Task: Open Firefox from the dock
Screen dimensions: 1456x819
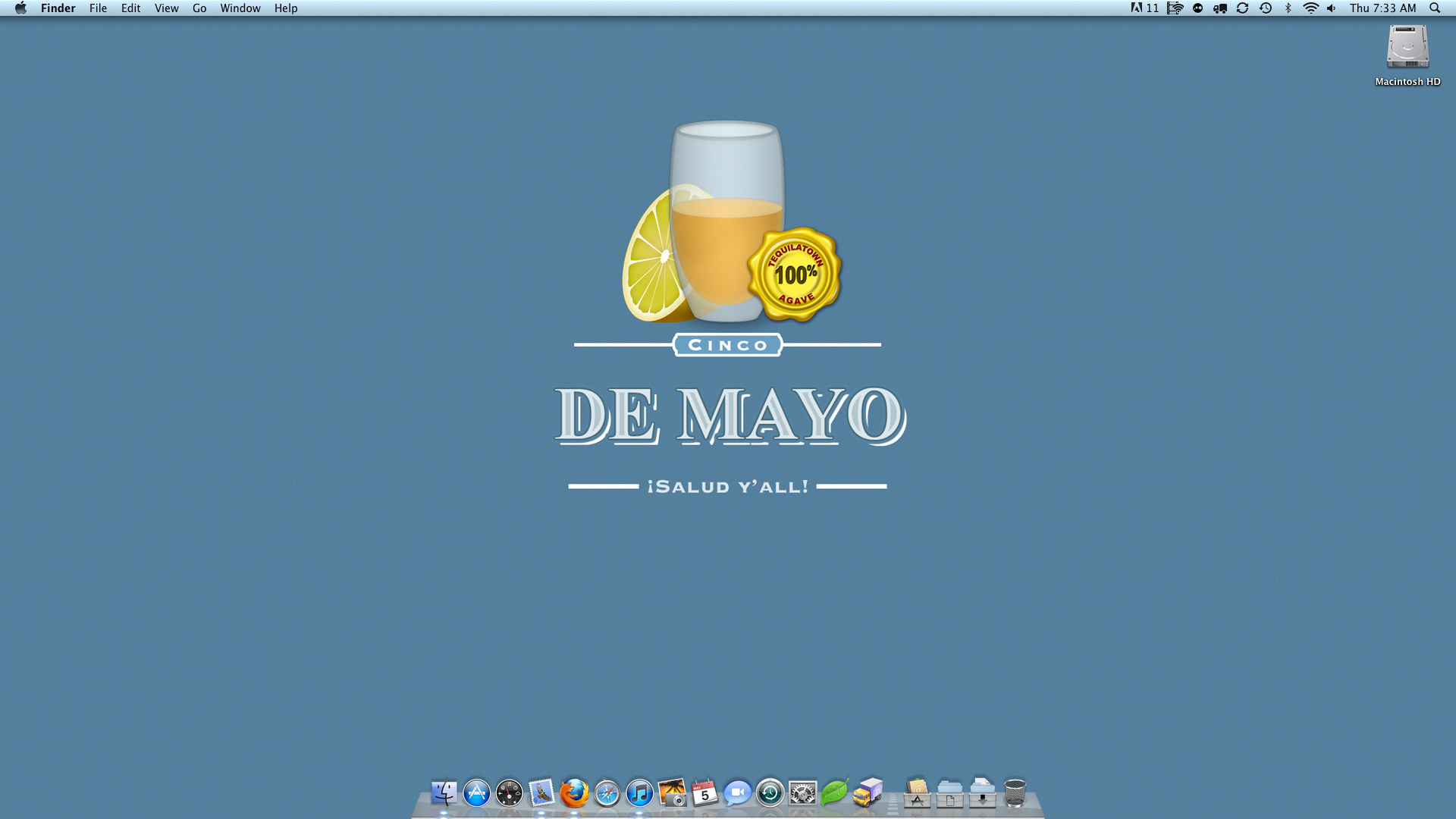Action: tap(574, 793)
